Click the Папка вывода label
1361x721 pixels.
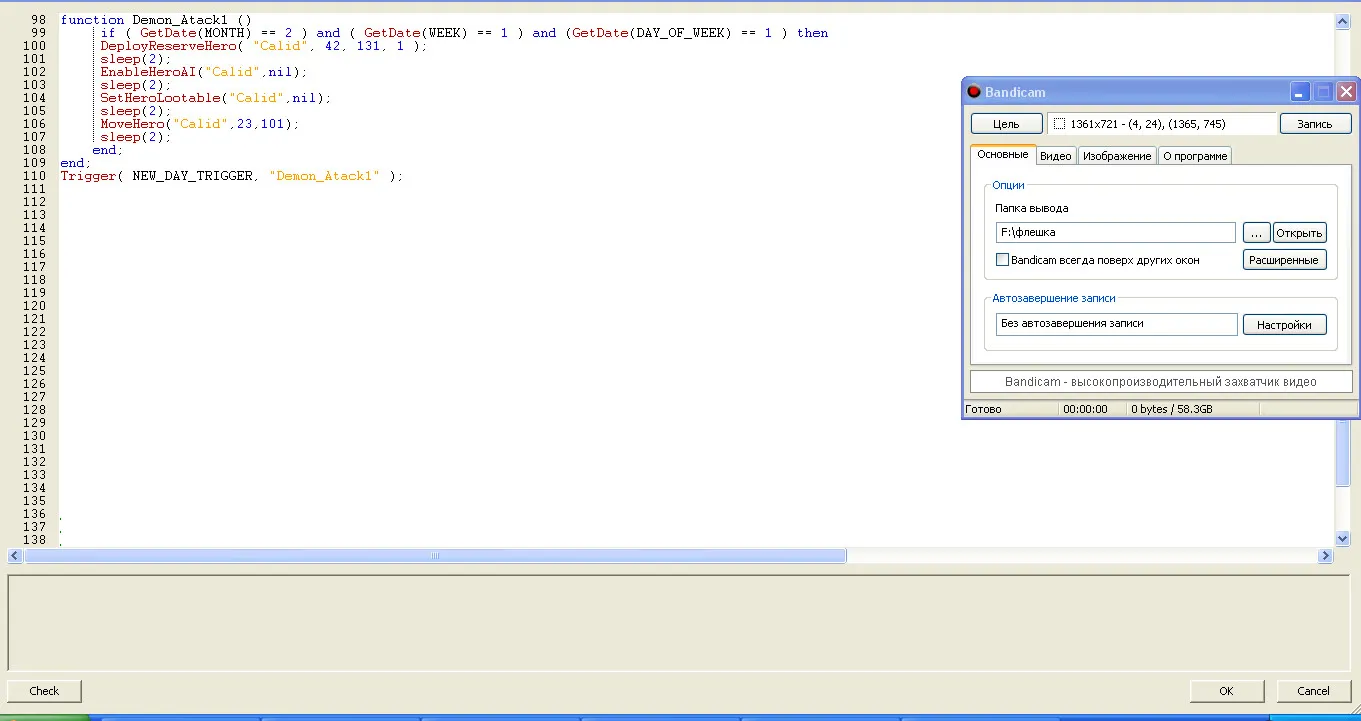tap(1032, 208)
